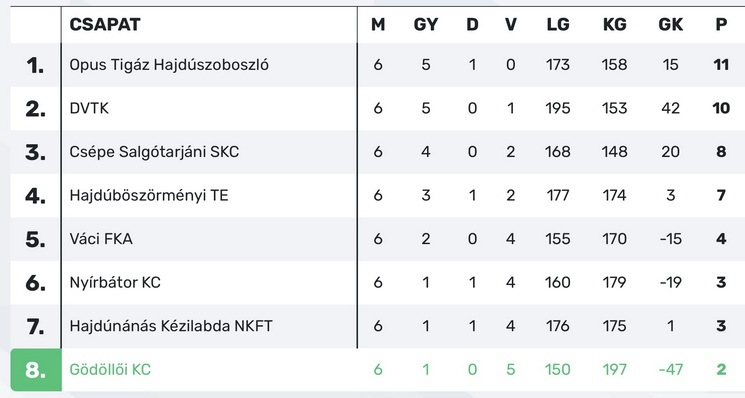This screenshot has width=745, height=398.
Task: Click Hajdúböszörményi TE team name
Action: click(x=149, y=196)
